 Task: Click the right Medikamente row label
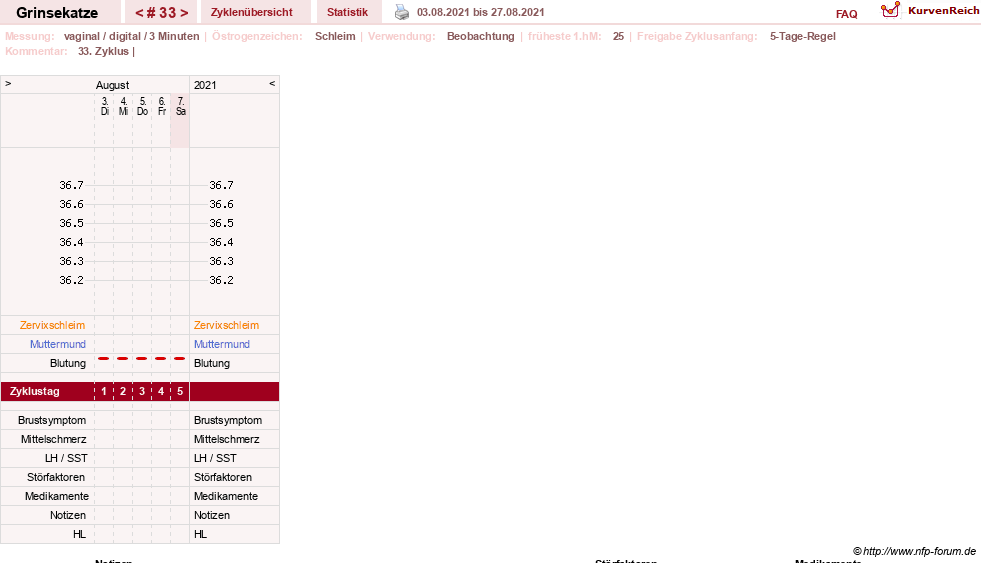[226, 496]
